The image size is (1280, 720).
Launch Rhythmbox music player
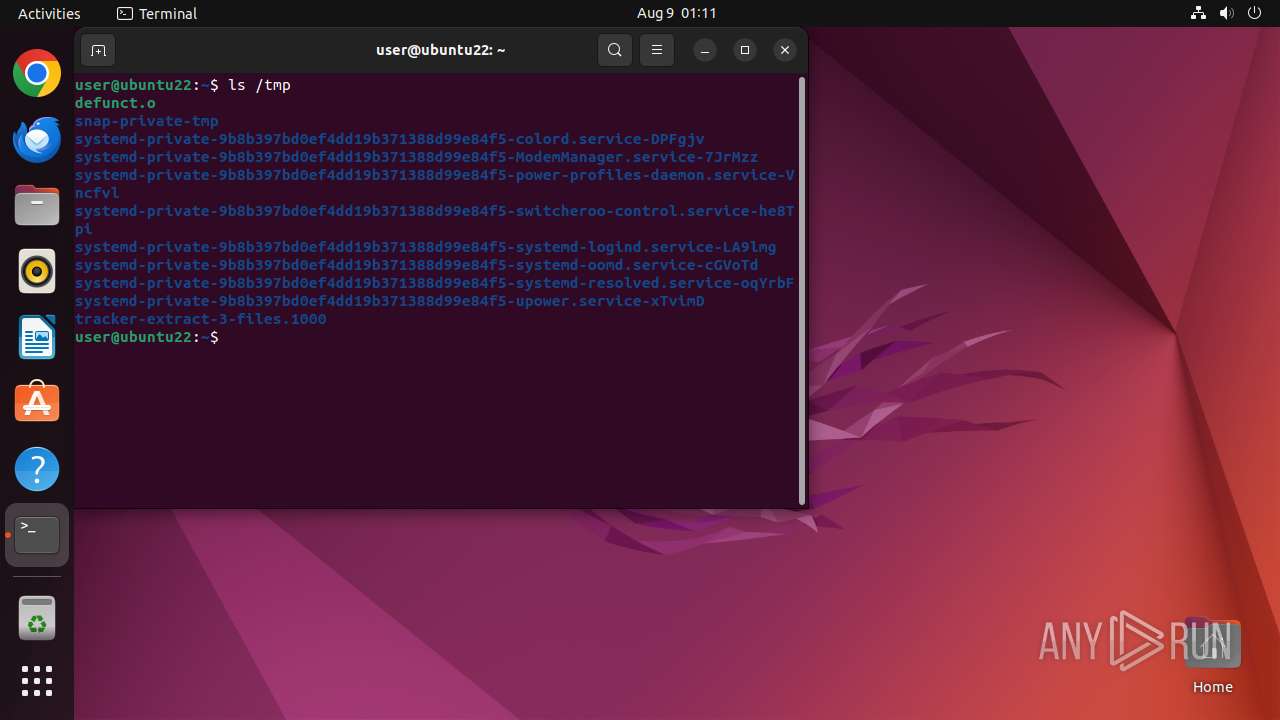pos(37,271)
